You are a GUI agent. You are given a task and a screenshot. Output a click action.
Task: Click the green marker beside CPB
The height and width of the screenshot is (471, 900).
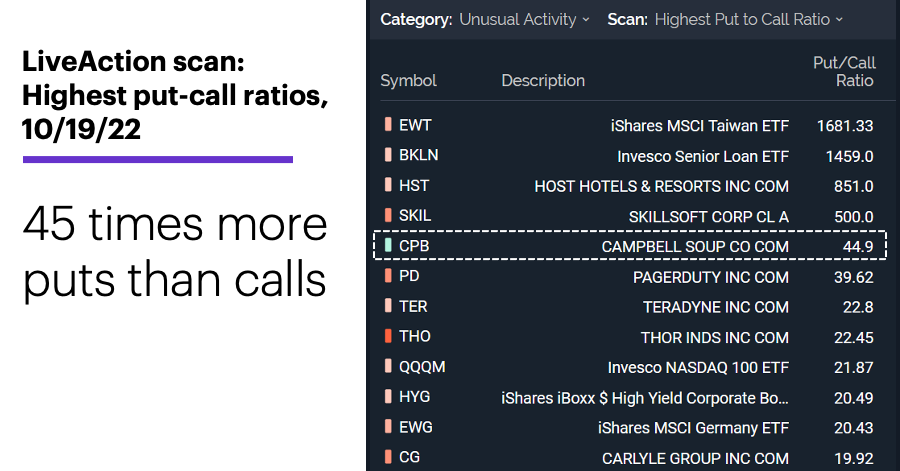point(388,246)
